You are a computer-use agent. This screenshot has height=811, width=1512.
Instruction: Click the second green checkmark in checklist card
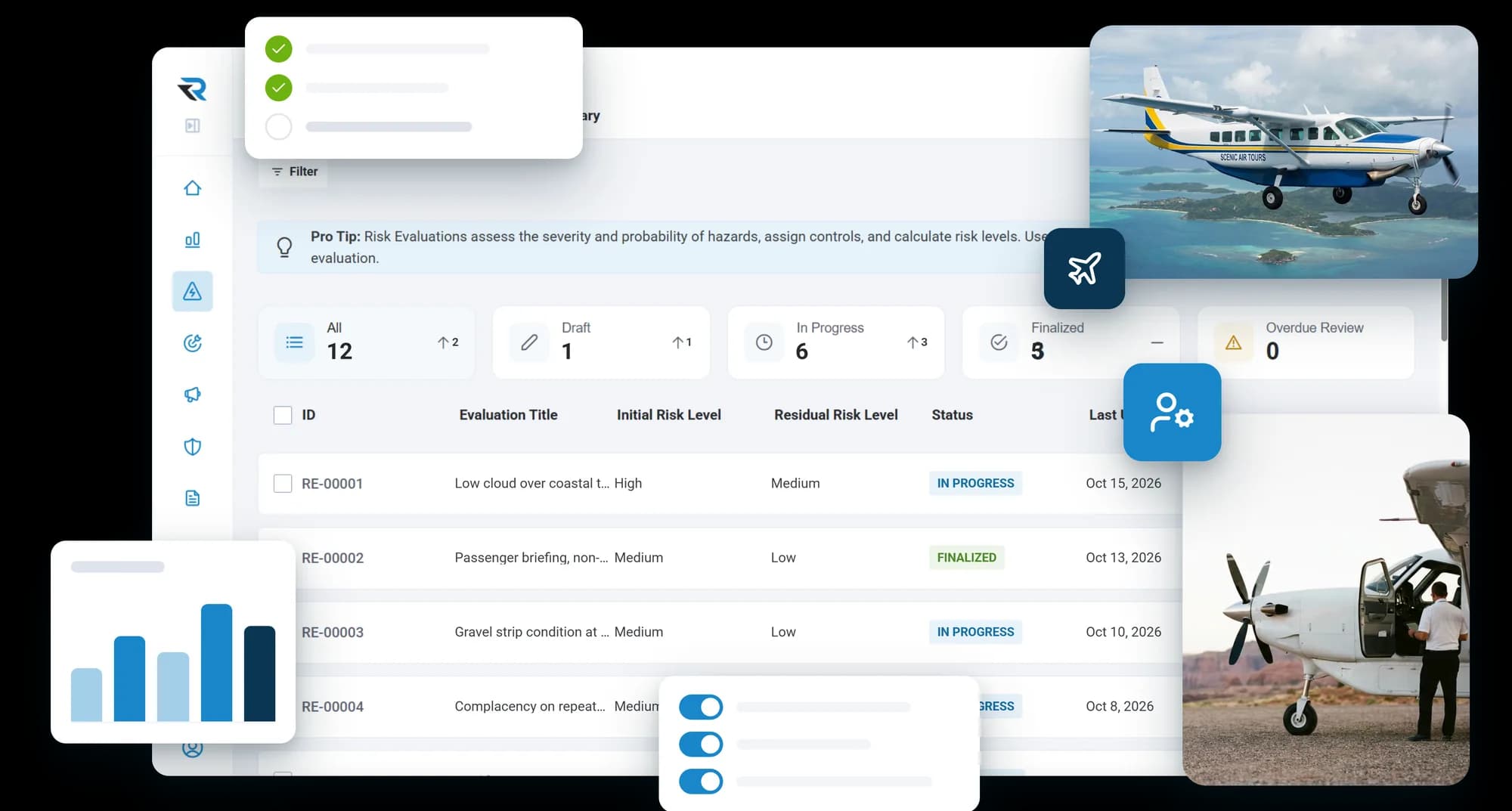click(279, 88)
